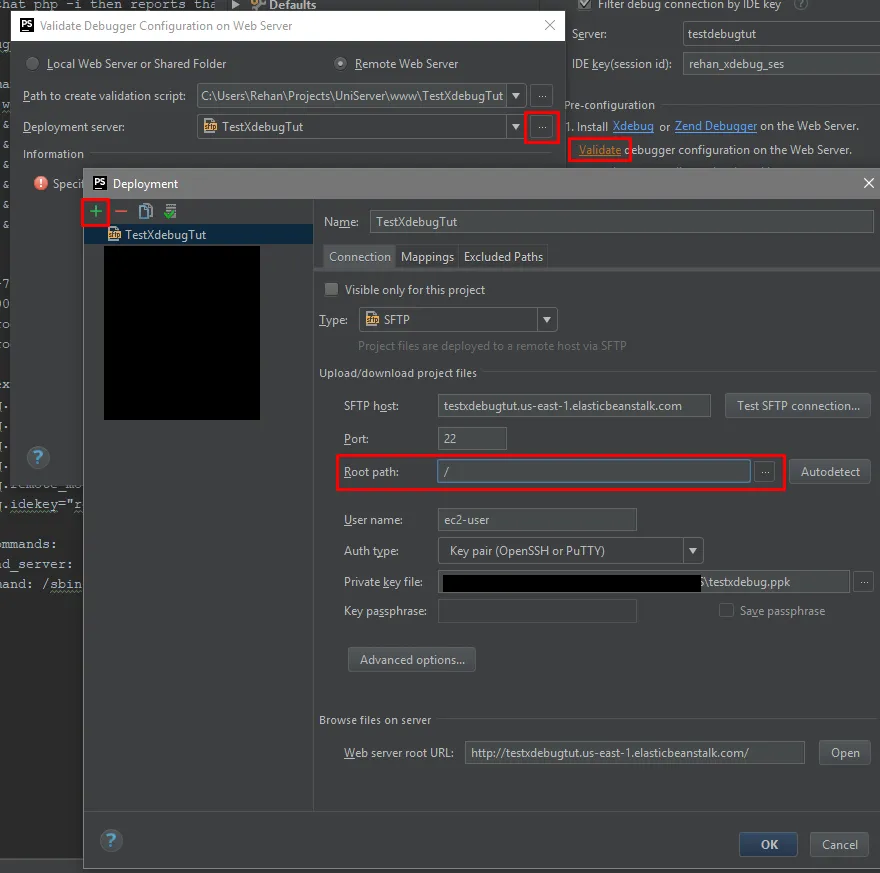
Task: Enable Visible only for this project
Action: 331,290
